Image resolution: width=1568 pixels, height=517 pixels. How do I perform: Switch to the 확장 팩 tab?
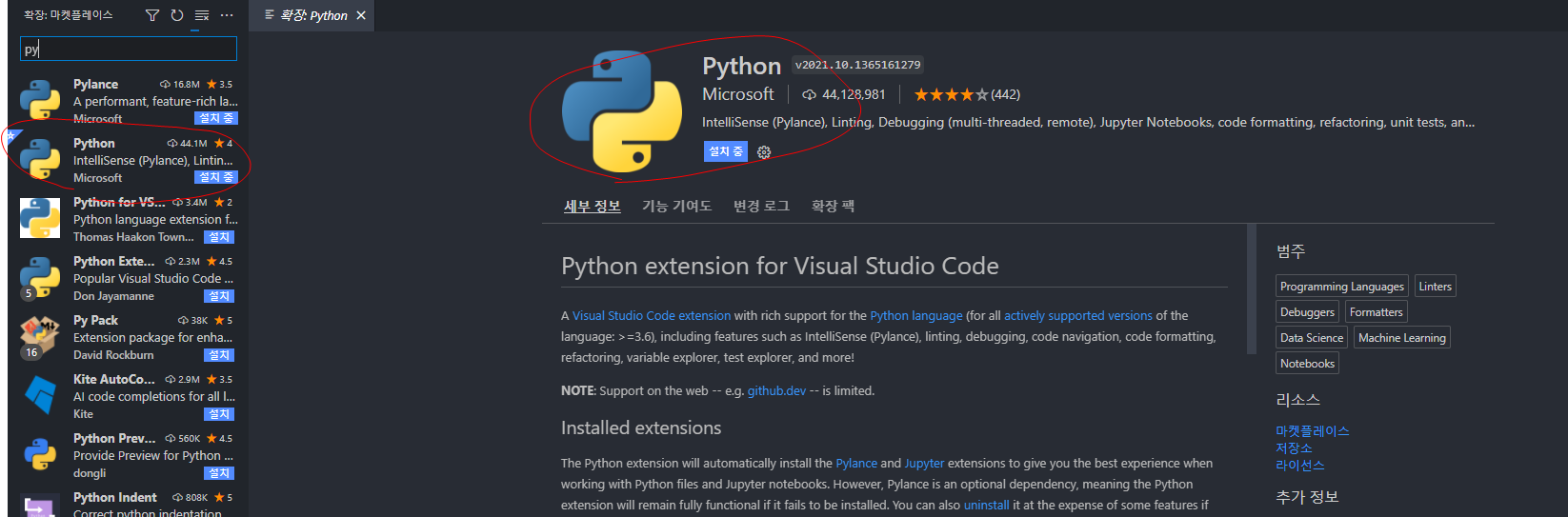(833, 206)
